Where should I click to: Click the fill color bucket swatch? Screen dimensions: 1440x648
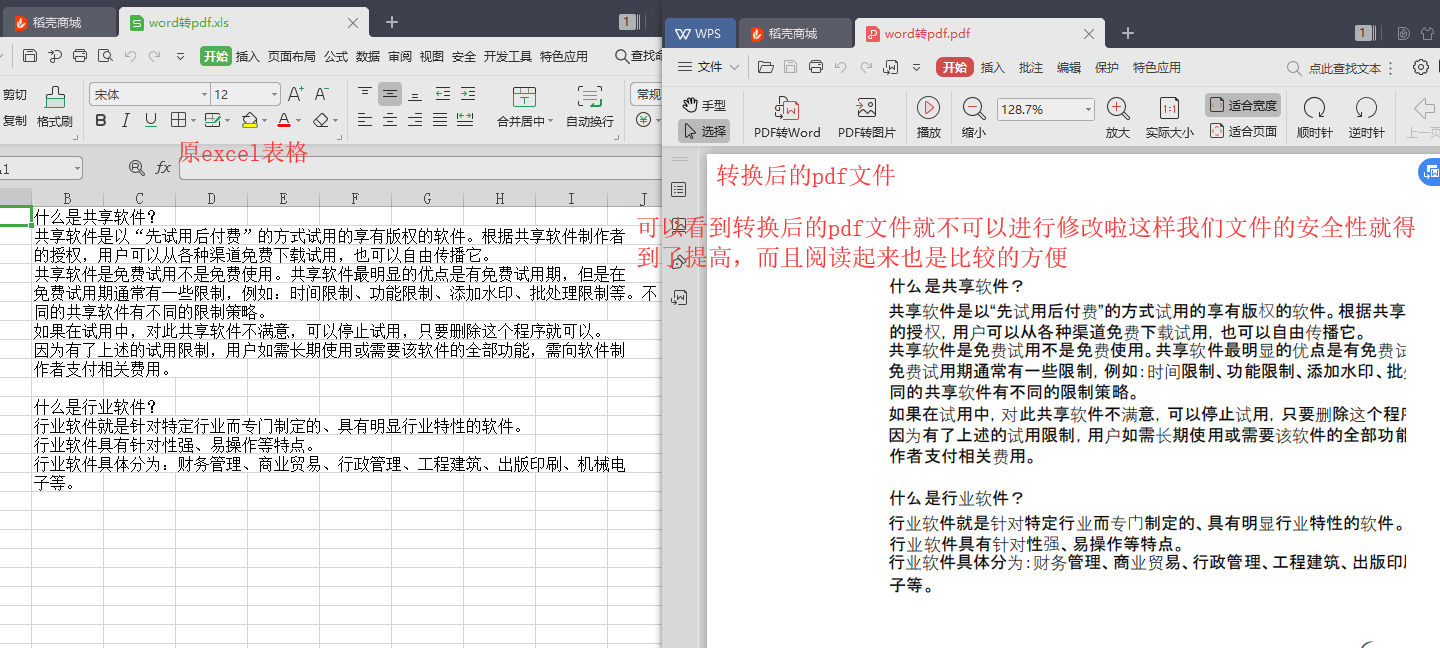(x=248, y=120)
